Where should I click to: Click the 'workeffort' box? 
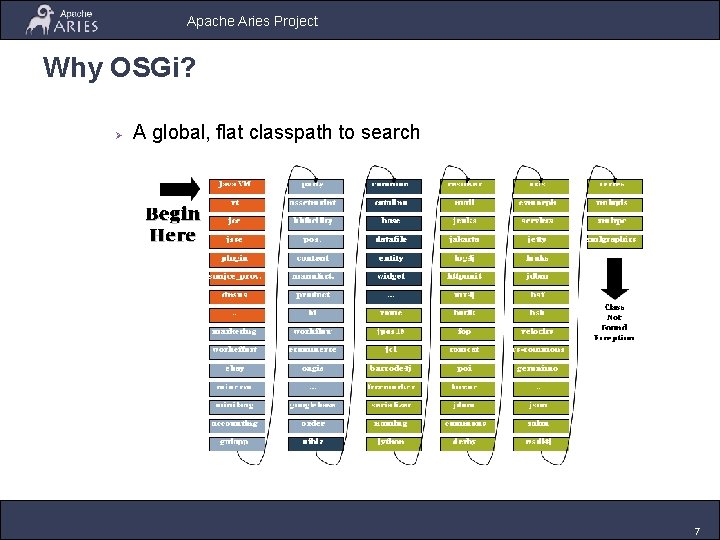pyautogui.click(x=237, y=352)
